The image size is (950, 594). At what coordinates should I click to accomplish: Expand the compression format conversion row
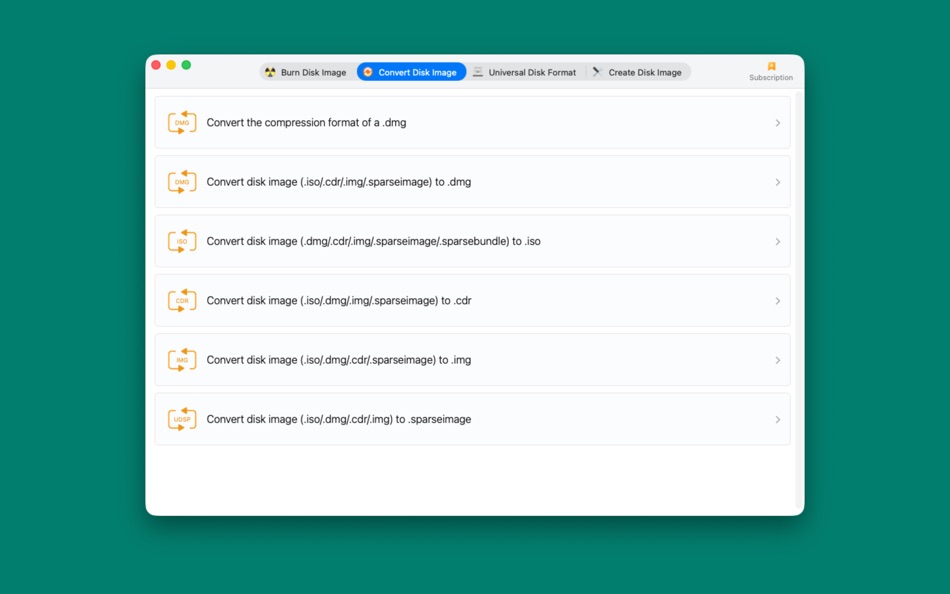point(778,122)
